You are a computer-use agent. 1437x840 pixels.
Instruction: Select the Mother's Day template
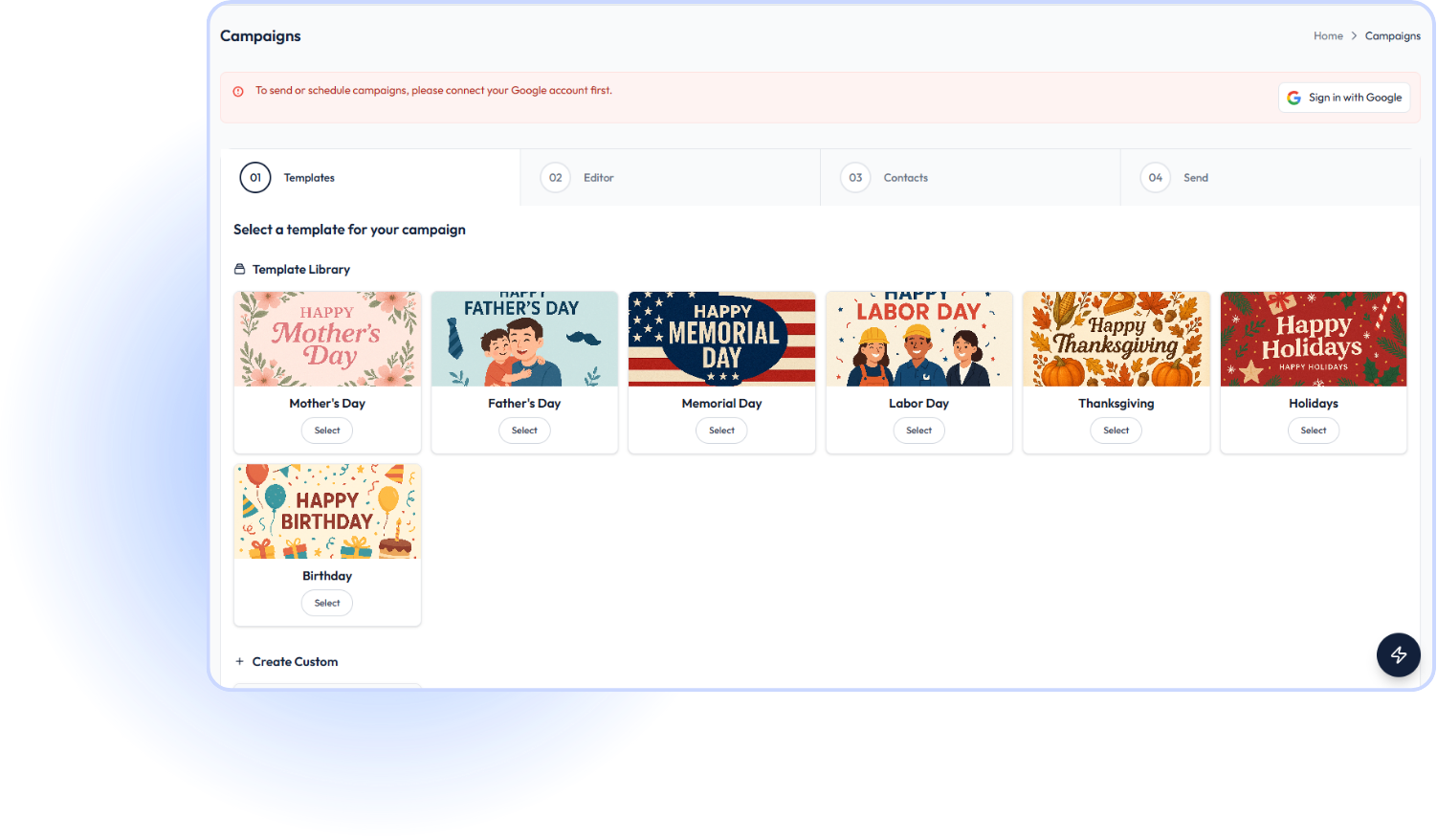tap(327, 431)
